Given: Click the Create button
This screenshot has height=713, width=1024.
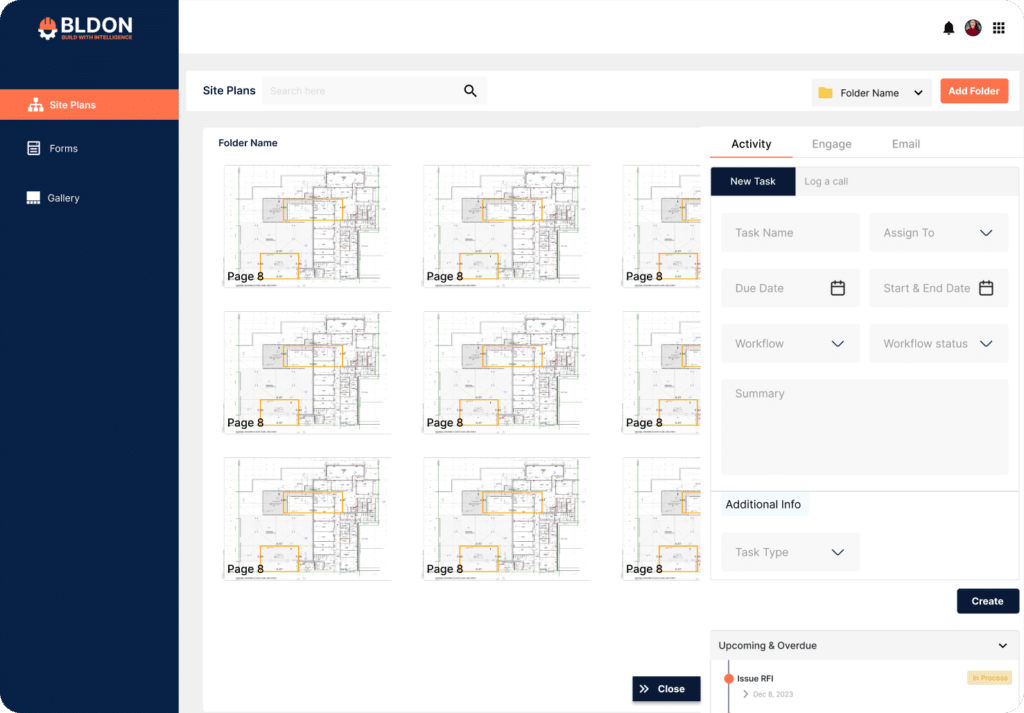Looking at the screenshot, I should pos(987,601).
